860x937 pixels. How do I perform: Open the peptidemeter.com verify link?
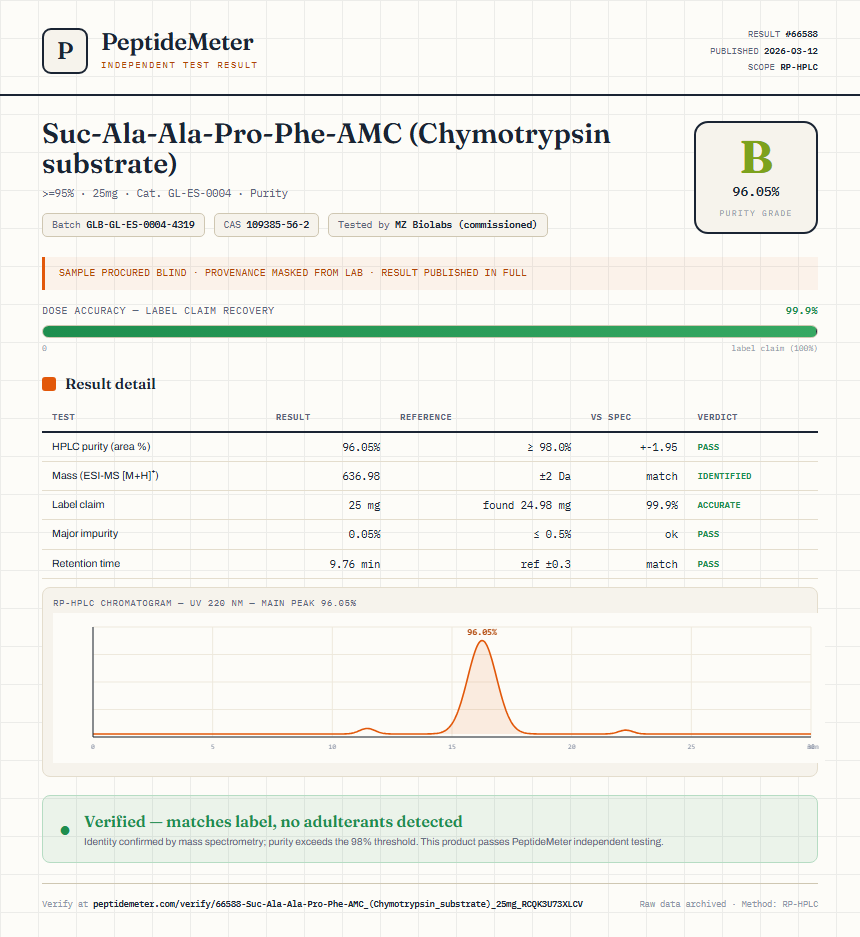coord(338,904)
